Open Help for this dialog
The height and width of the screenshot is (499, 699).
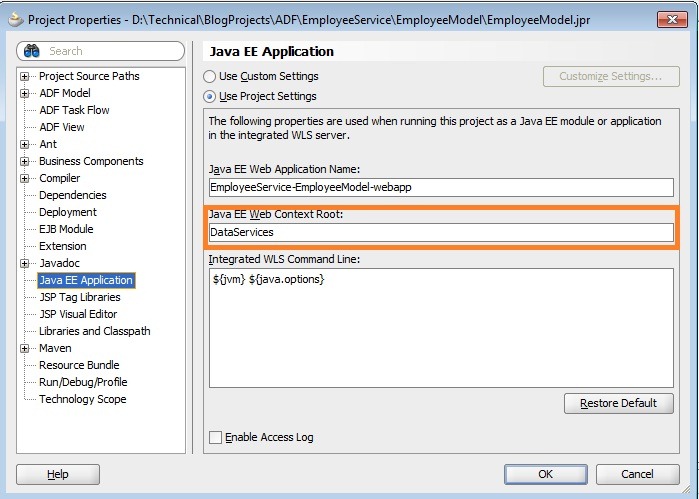[x=58, y=474]
